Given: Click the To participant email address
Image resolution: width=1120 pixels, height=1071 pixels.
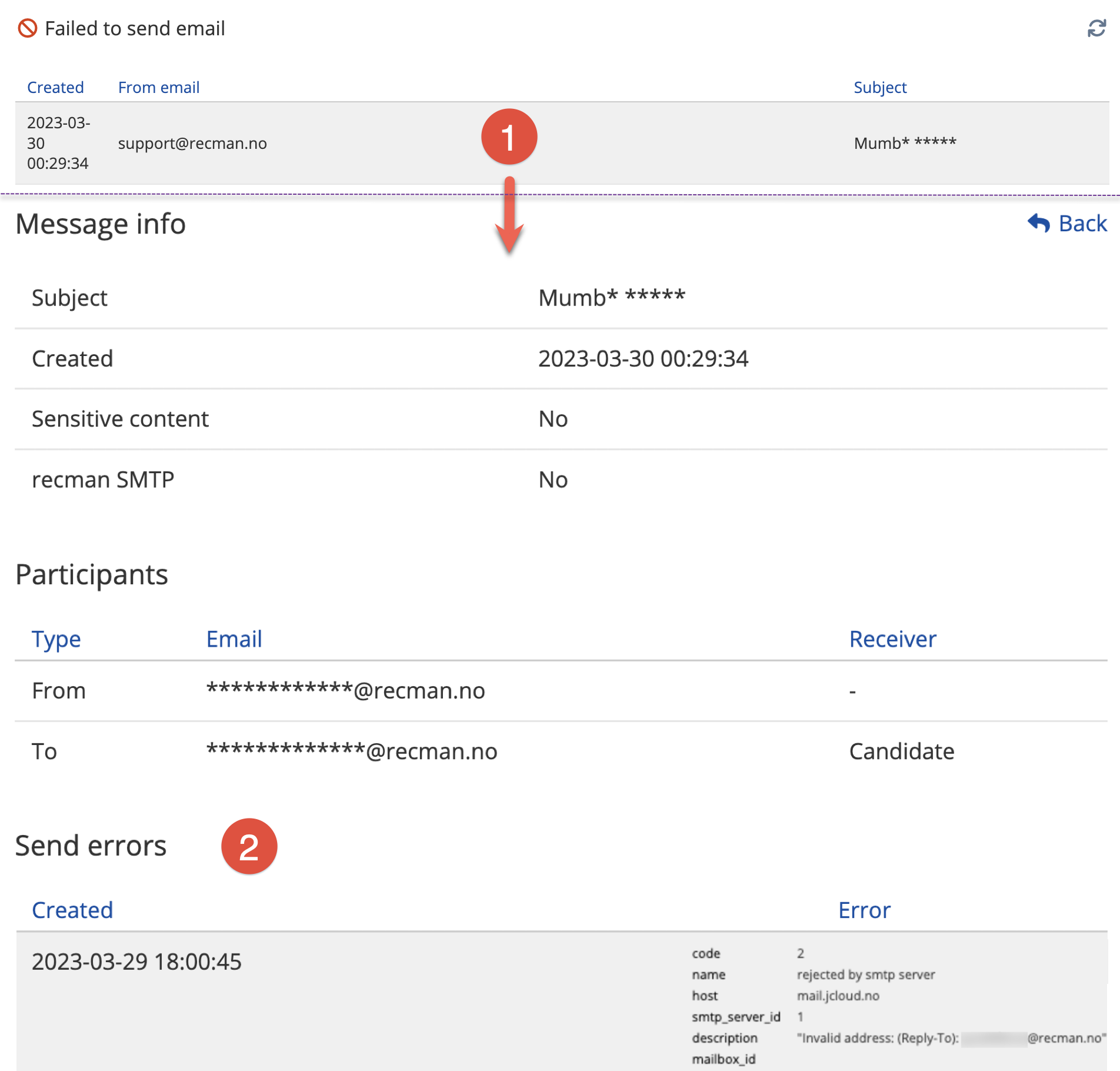Looking at the screenshot, I should click(x=352, y=751).
